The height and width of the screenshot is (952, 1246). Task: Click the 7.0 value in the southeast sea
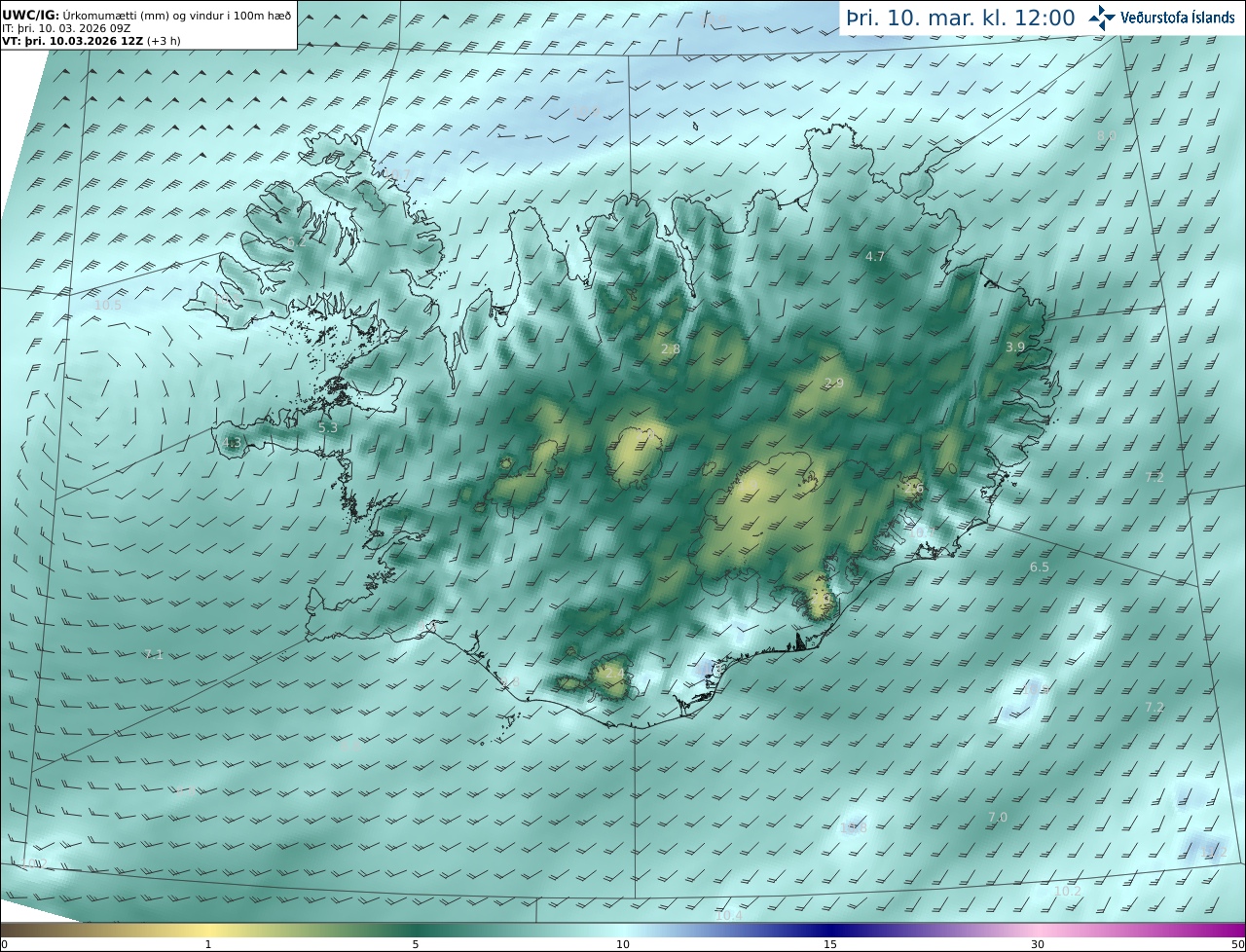click(998, 817)
